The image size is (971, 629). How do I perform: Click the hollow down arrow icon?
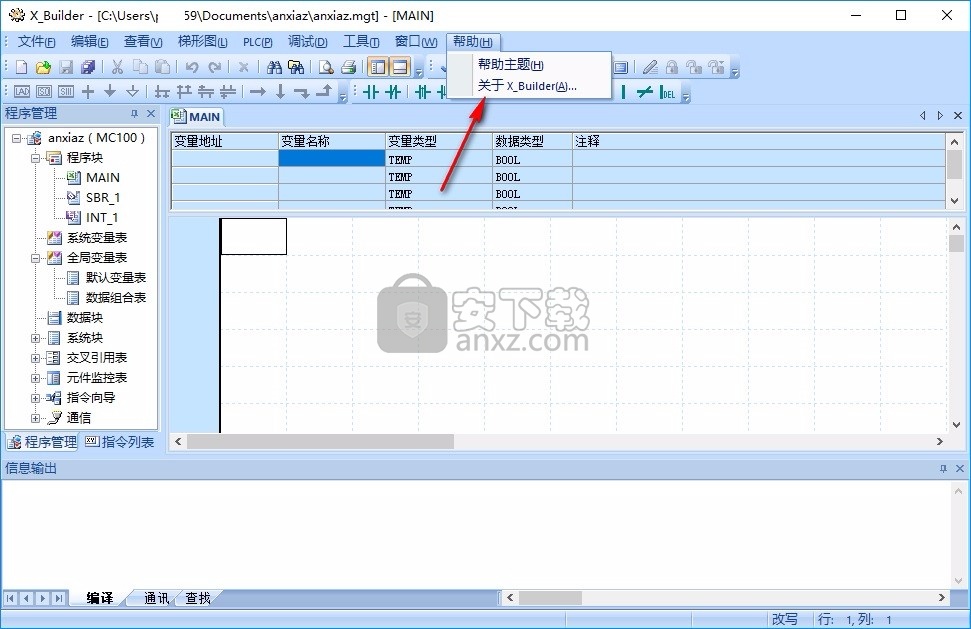(x=133, y=92)
